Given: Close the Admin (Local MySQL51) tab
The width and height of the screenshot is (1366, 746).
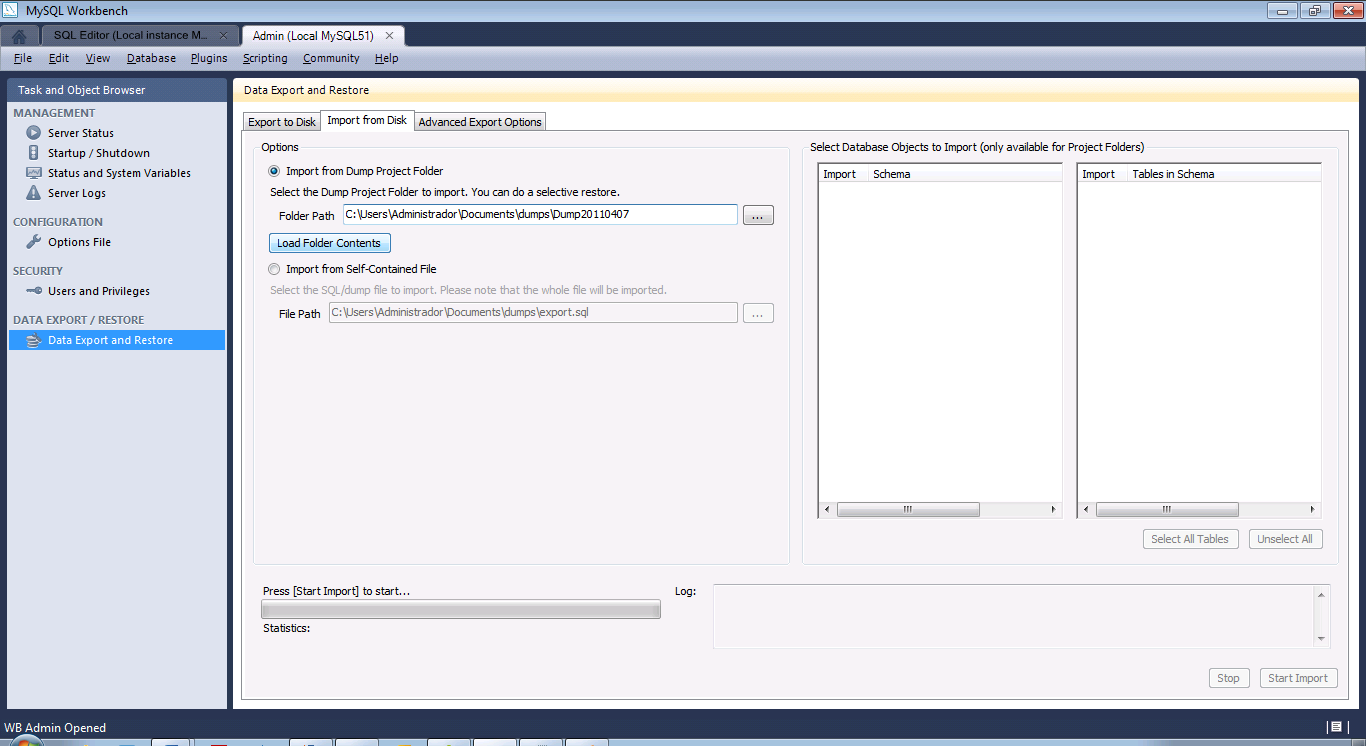Looking at the screenshot, I should click(x=390, y=35).
